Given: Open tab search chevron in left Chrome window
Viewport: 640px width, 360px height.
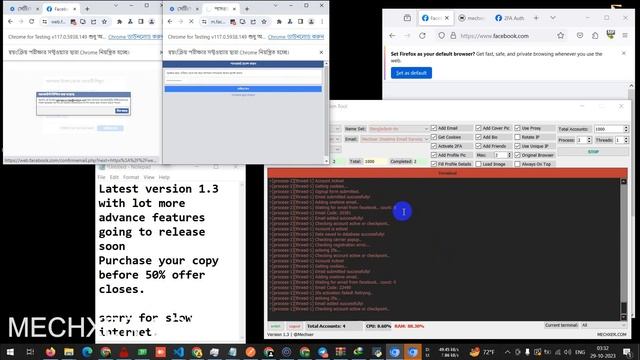Looking at the screenshot, I should pos(116,6).
